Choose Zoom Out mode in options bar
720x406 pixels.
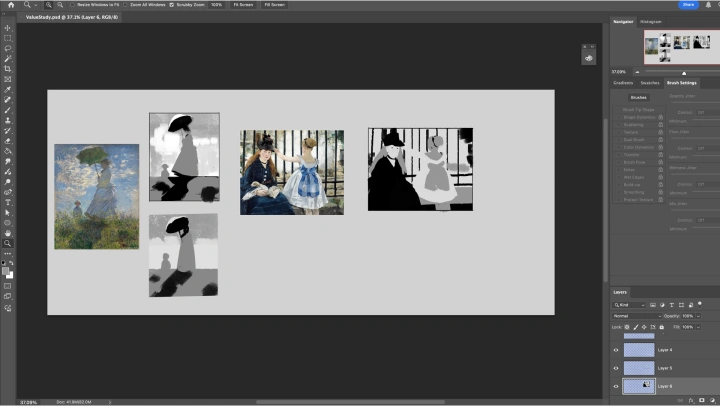point(60,5)
